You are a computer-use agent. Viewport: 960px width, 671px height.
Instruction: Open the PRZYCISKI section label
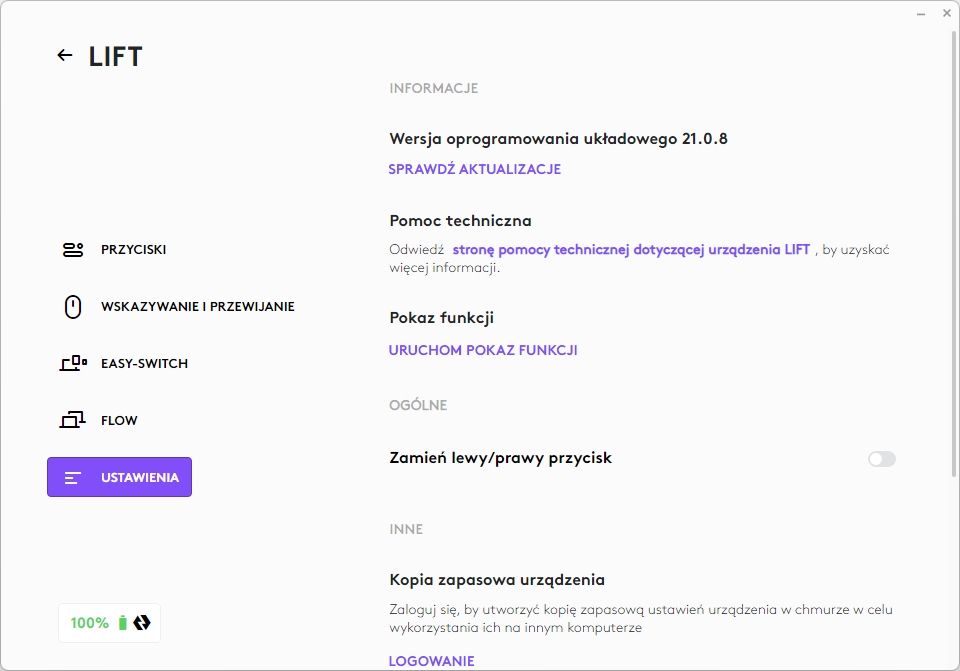pos(133,250)
